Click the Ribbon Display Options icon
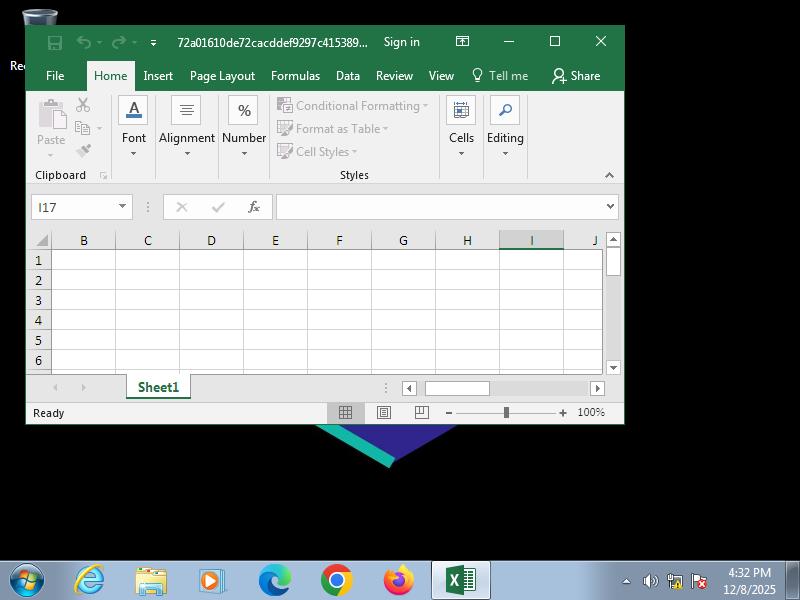The image size is (800, 600). click(x=462, y=42)
